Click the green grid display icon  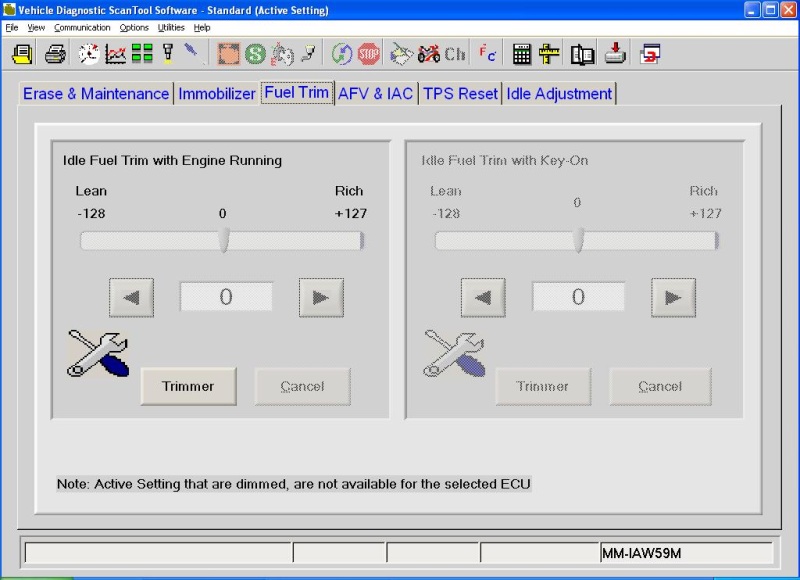coord(142,54)
